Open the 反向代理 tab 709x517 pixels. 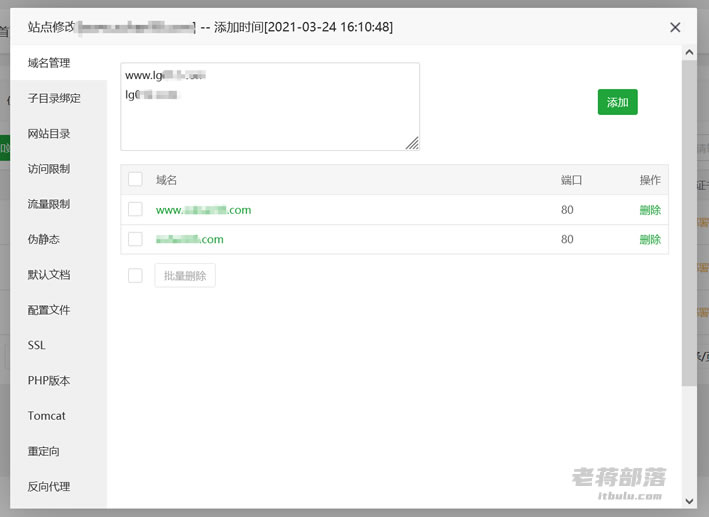coord(49,486)
